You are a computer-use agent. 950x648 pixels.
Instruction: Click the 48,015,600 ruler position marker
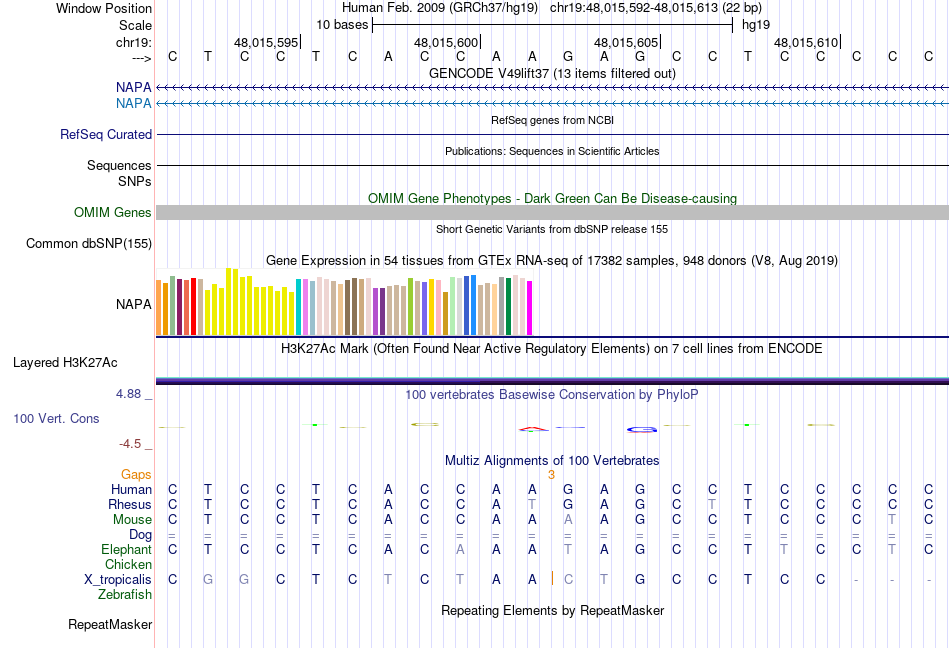(x=447, y=42)
